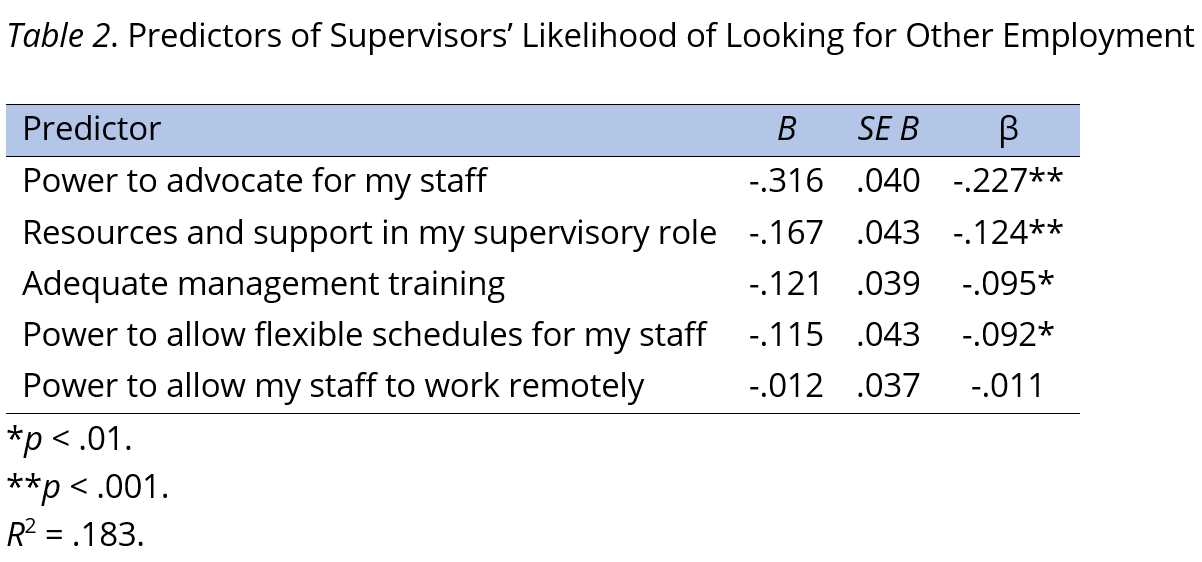Select the B value -.167
The width and height of the screenshot is (1202, 562).
click(786, 233)
